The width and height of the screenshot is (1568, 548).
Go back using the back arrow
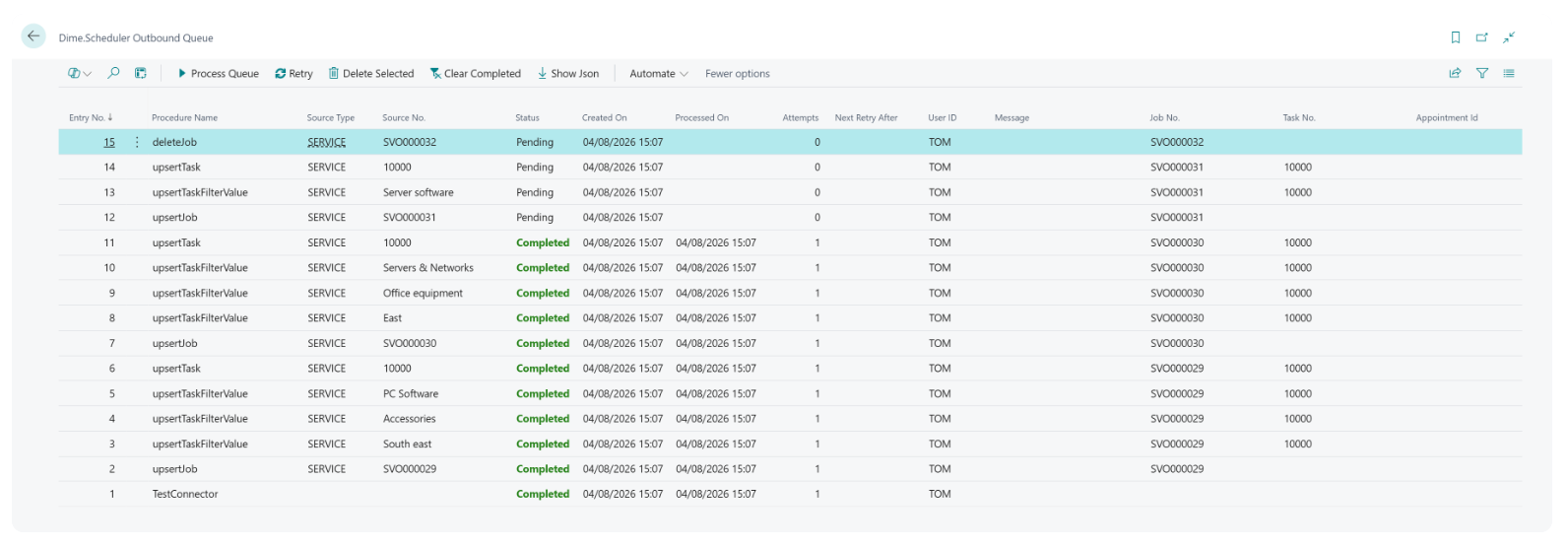(x=33, y=36)
